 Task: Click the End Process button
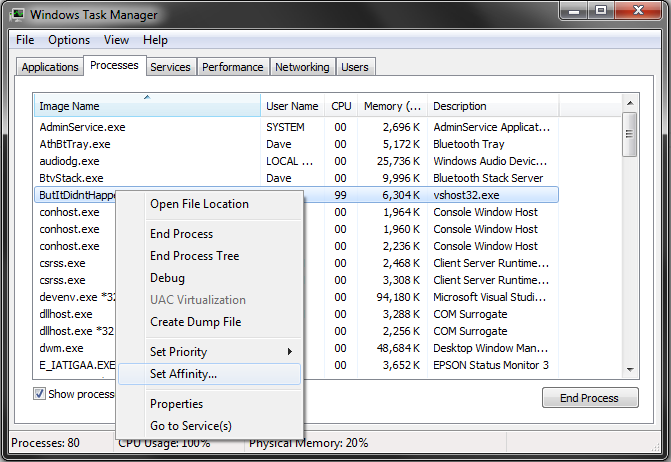tap(590, 398)
